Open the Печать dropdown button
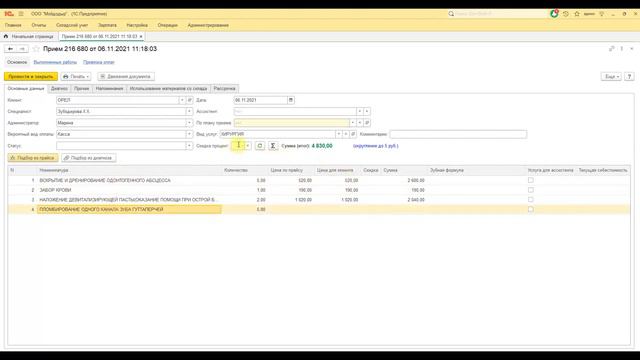The width and height of the screenshot is (640, 360). pos(76,76)
